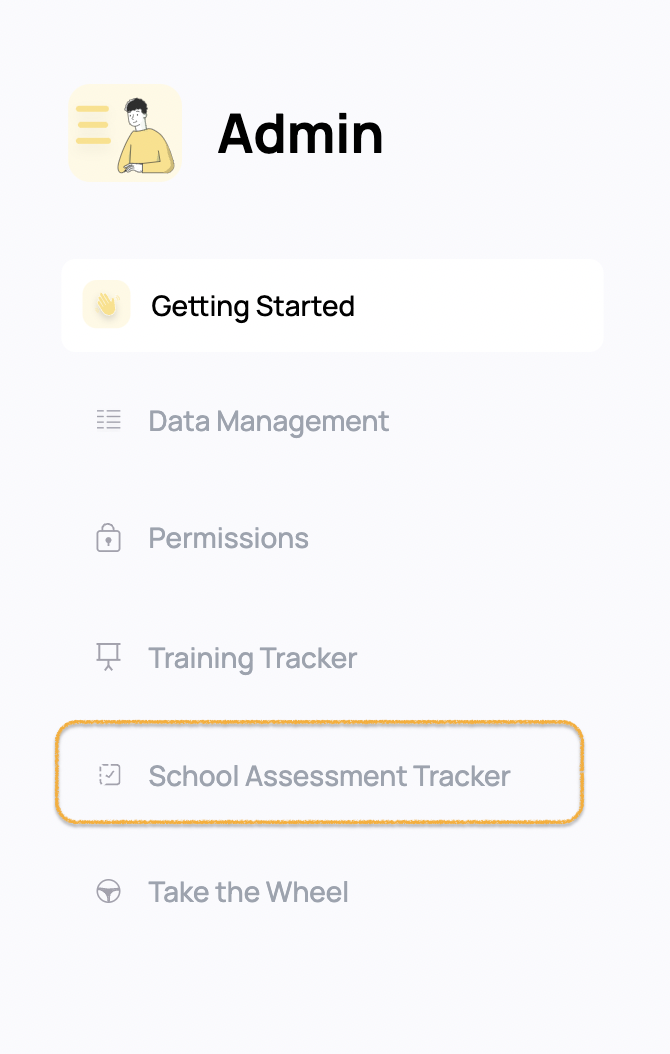Screen dimensions: 670x1054
Task: Click empty space inside the Getting Started card
Action: [477, 306]
